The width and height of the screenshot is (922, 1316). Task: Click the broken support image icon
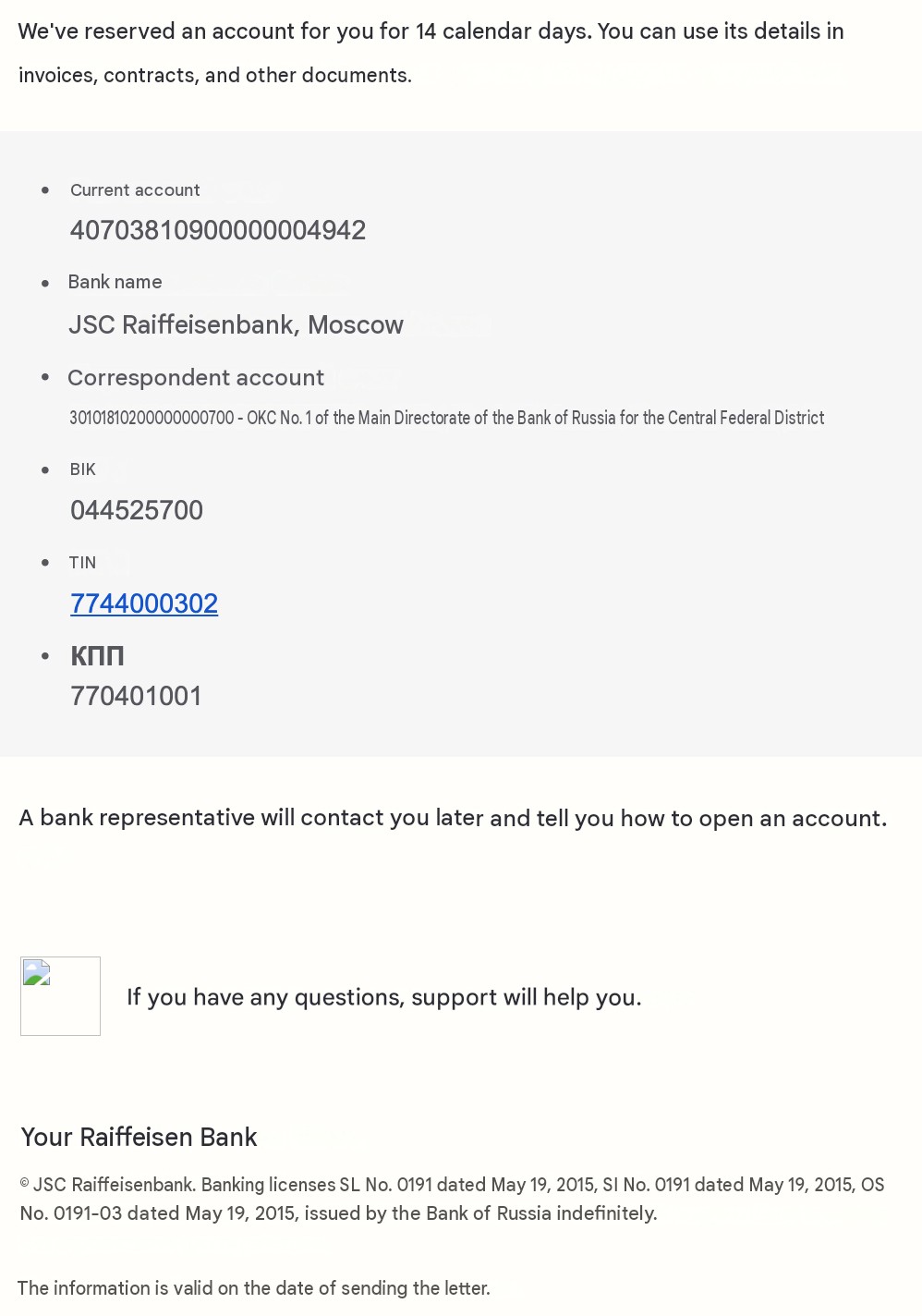(x=60, y=996)
